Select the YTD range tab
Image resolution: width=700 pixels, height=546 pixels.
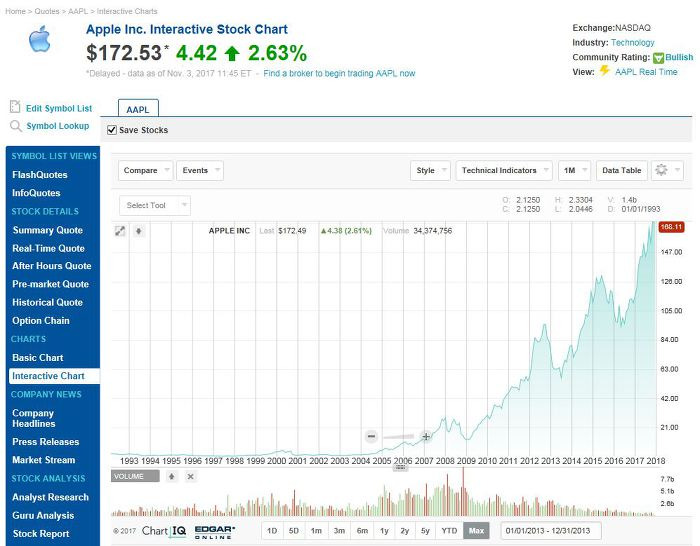click(449, 531)
